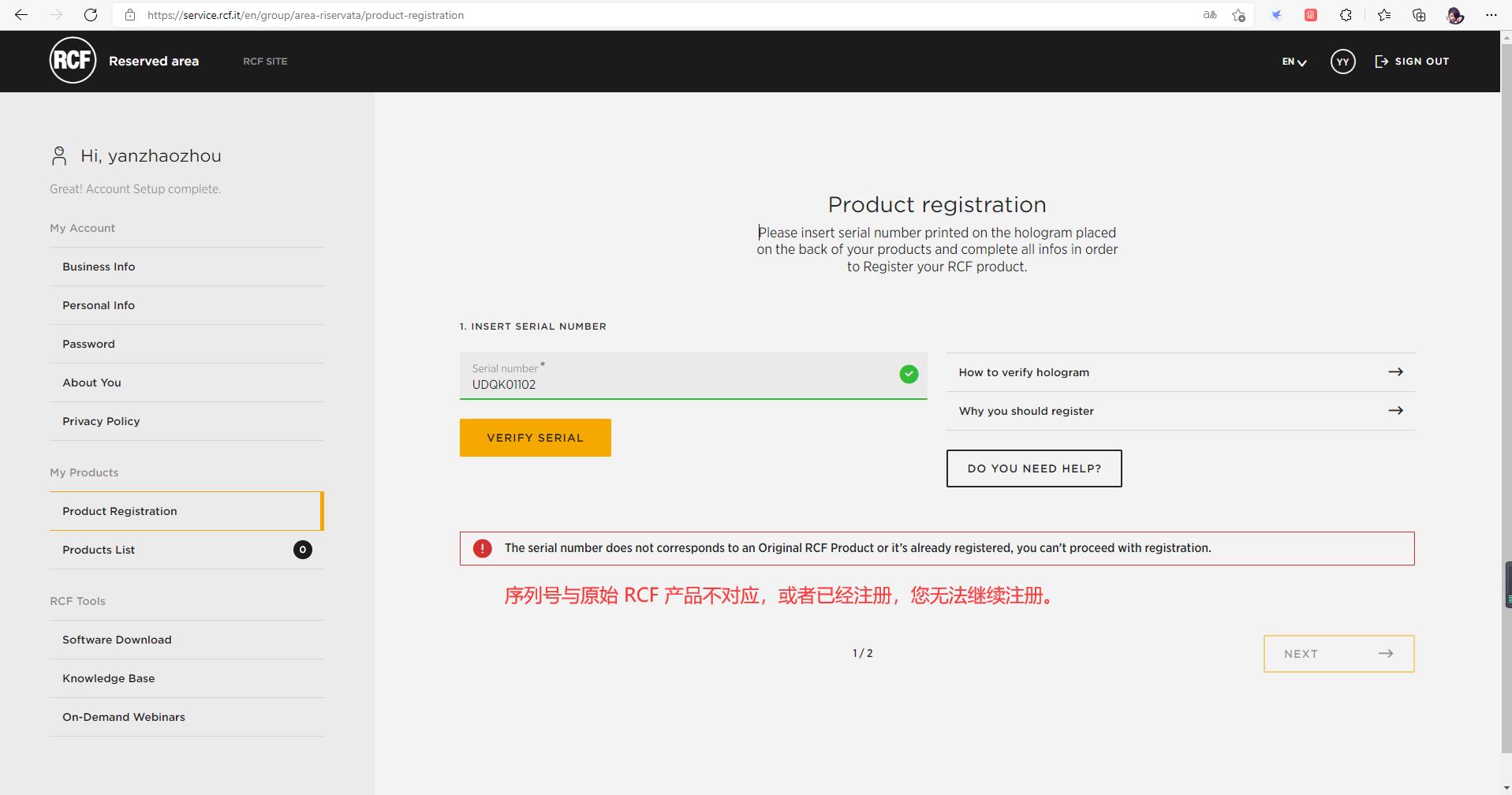The width and height of the screenshot is (1512, 795).
Task: Open Software Download under RCF Tools
Action: [x=187, y=640]
